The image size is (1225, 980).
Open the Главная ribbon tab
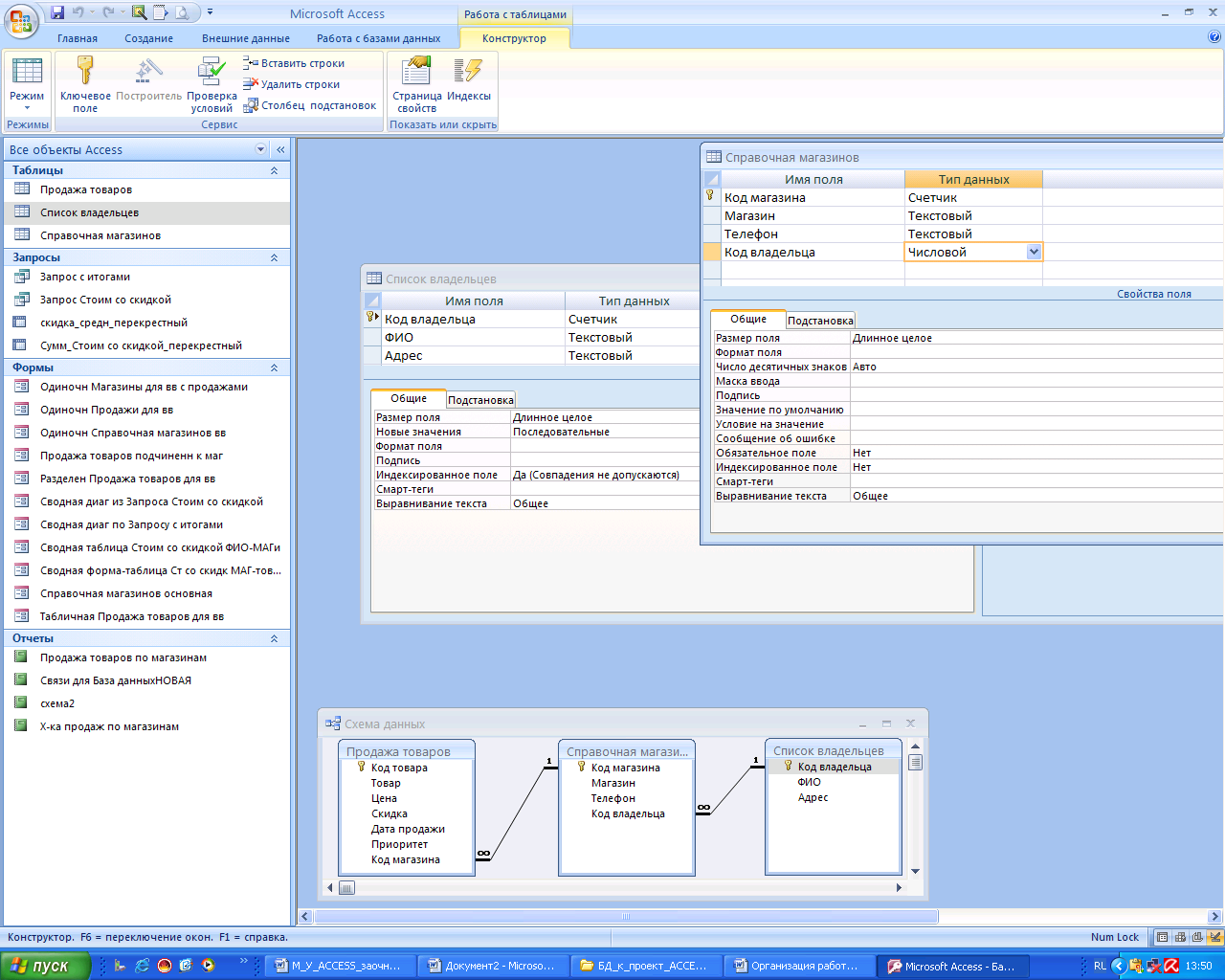tap(78, 38)
